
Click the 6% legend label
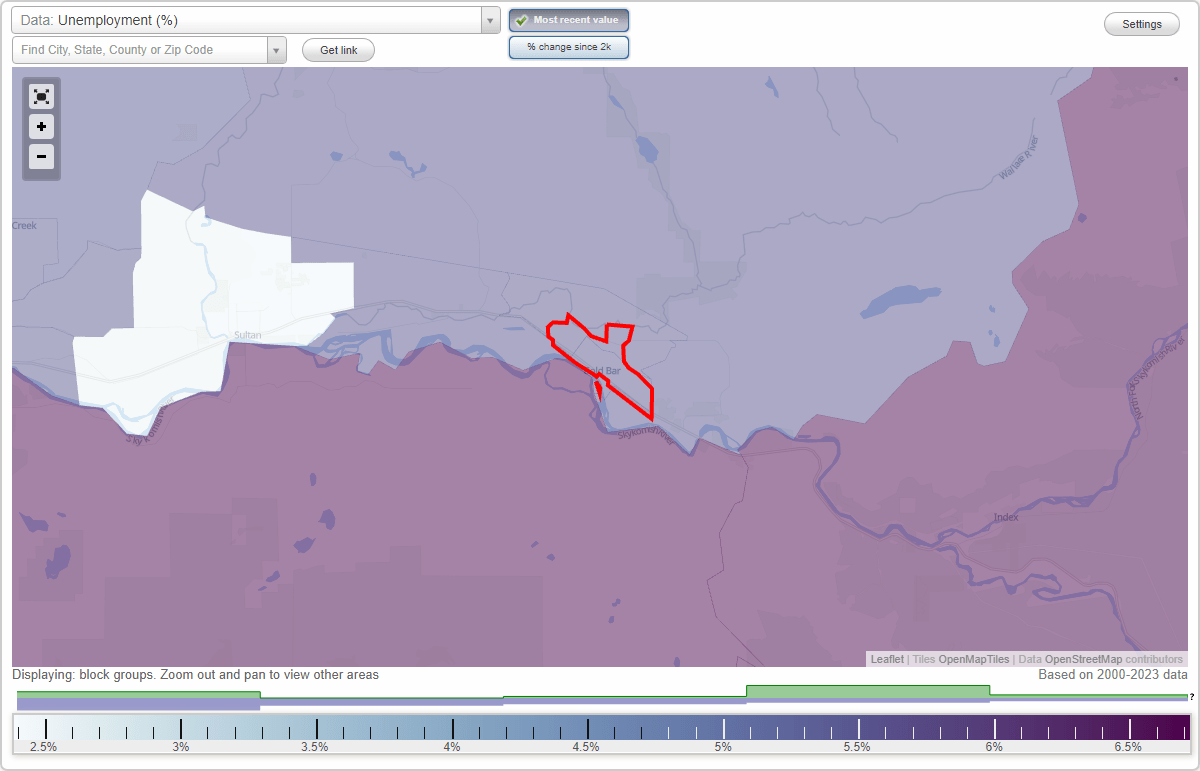994,746
